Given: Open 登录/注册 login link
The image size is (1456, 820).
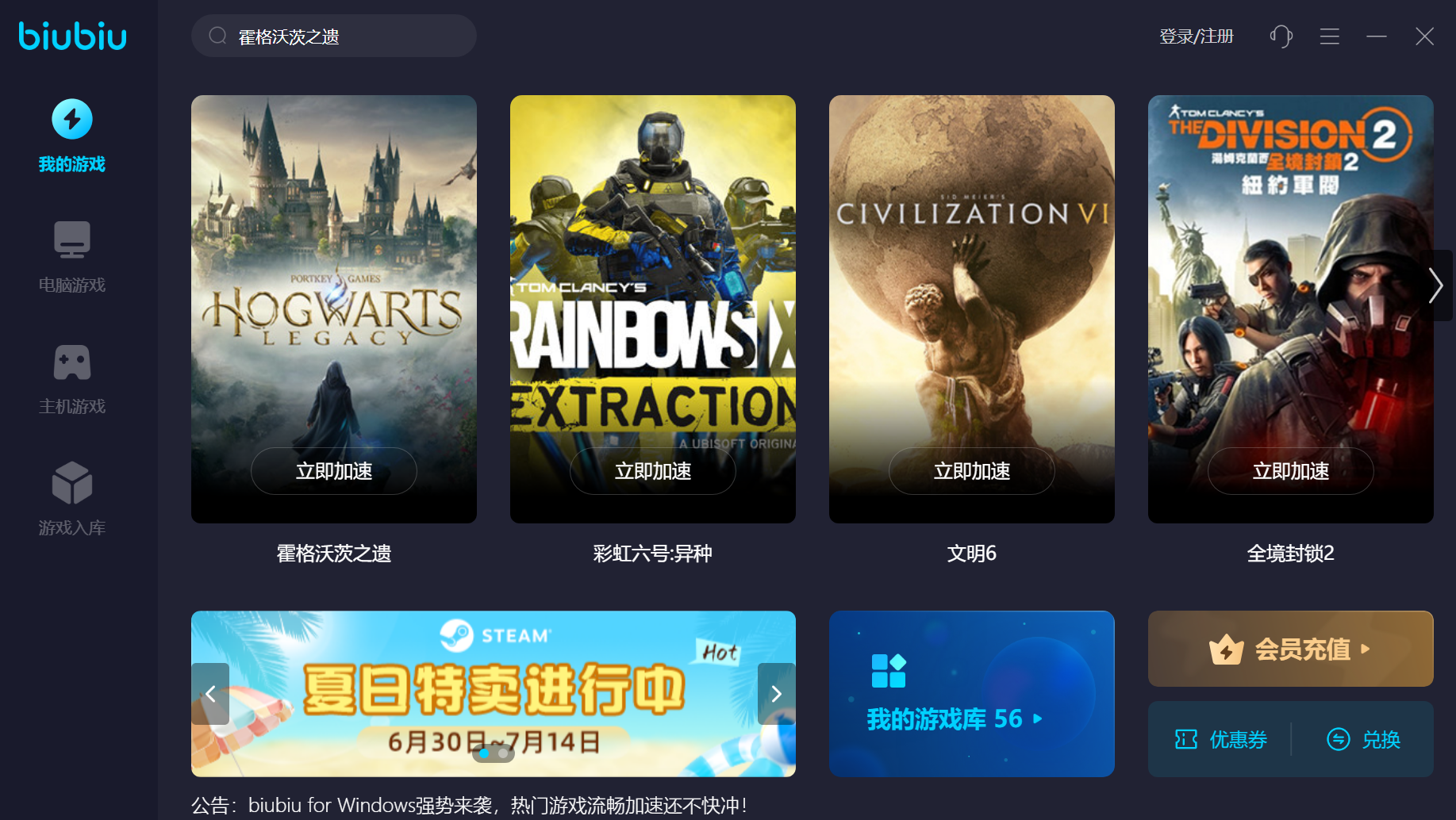Looking at the screenshot, I should coord(1197,36).
